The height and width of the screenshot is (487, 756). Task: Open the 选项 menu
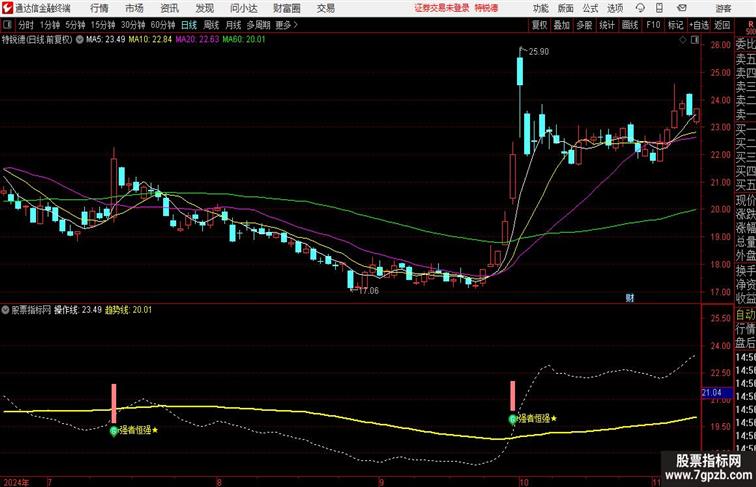click(615, 8)
